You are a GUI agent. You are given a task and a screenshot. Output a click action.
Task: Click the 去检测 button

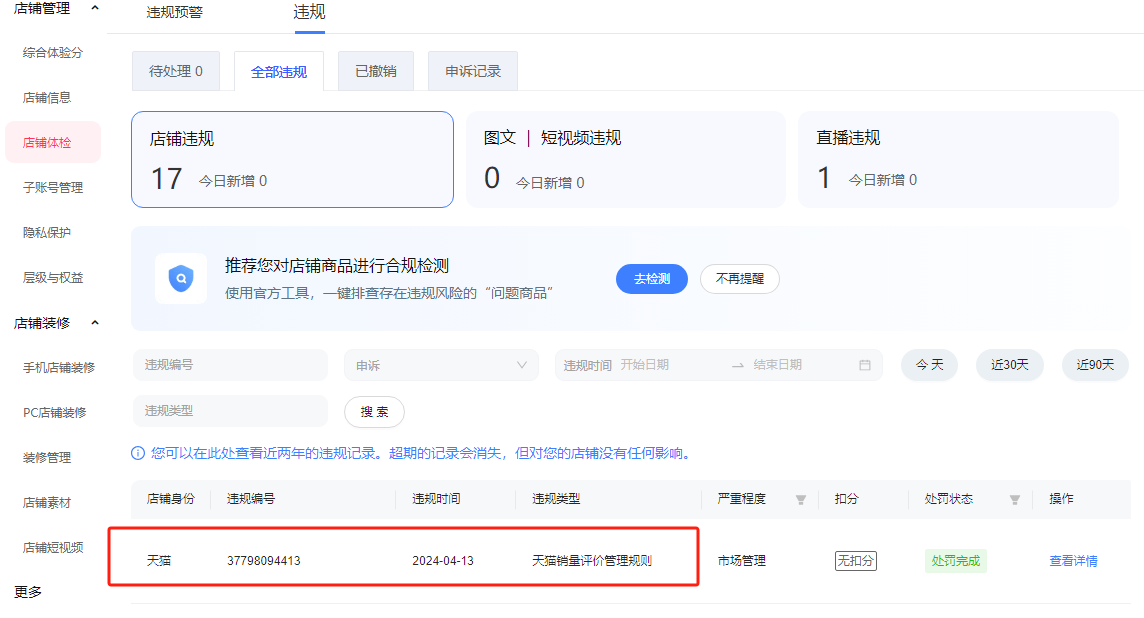(x=651, y=279)
